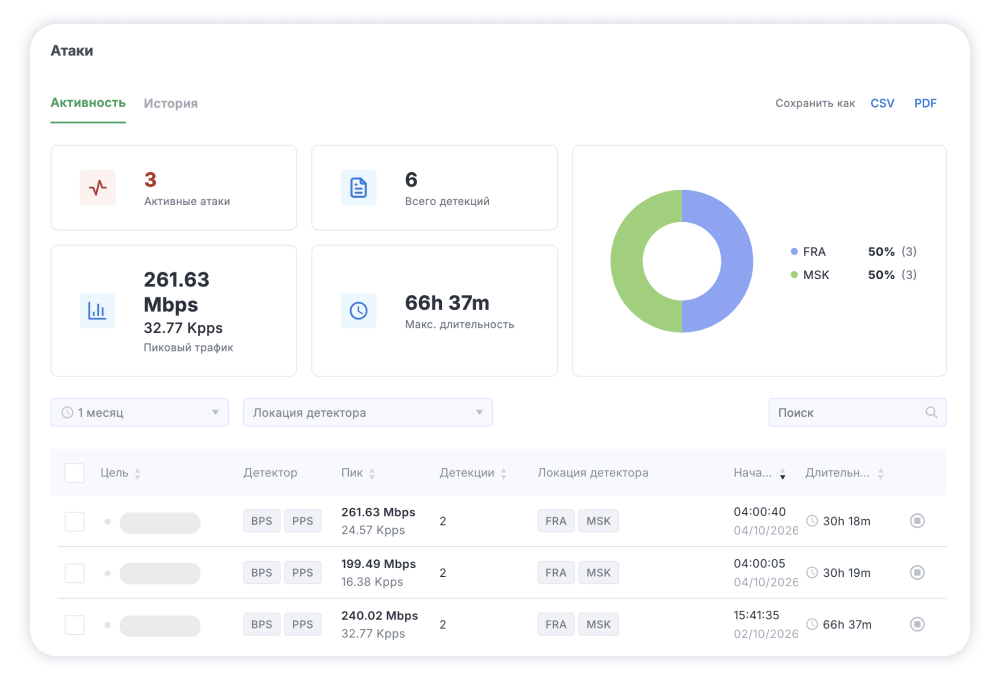Open the Локация детектора filter dropdown
This screenshot has height=681, width=1000.
368,413
